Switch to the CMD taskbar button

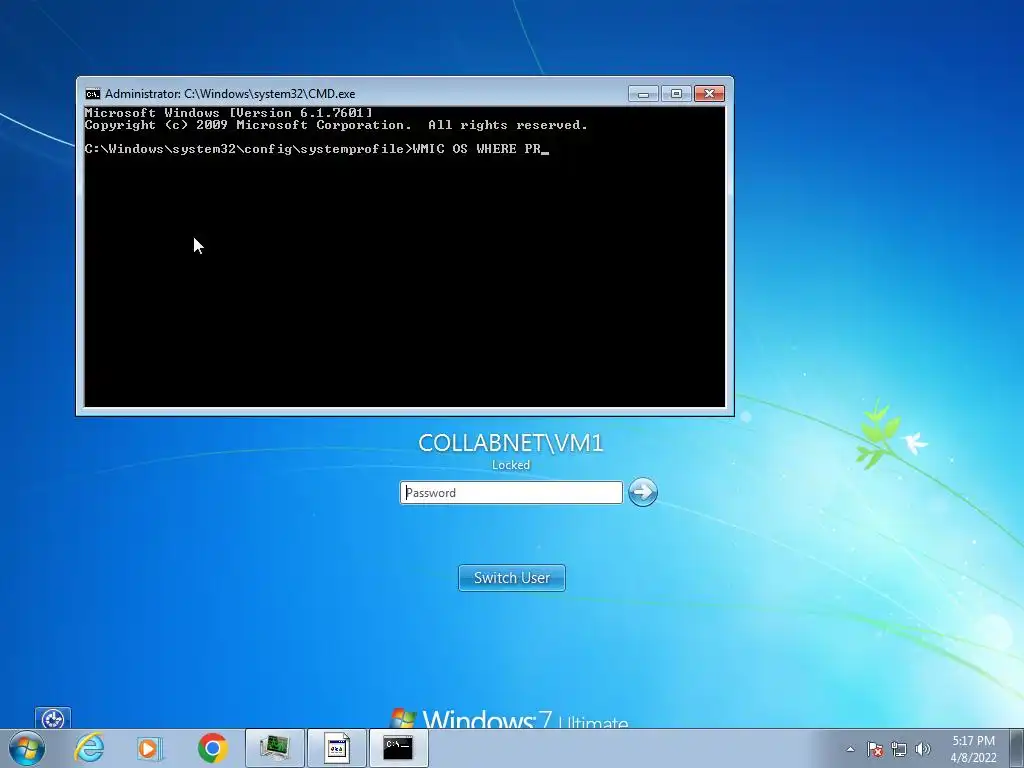coord(398,748)
